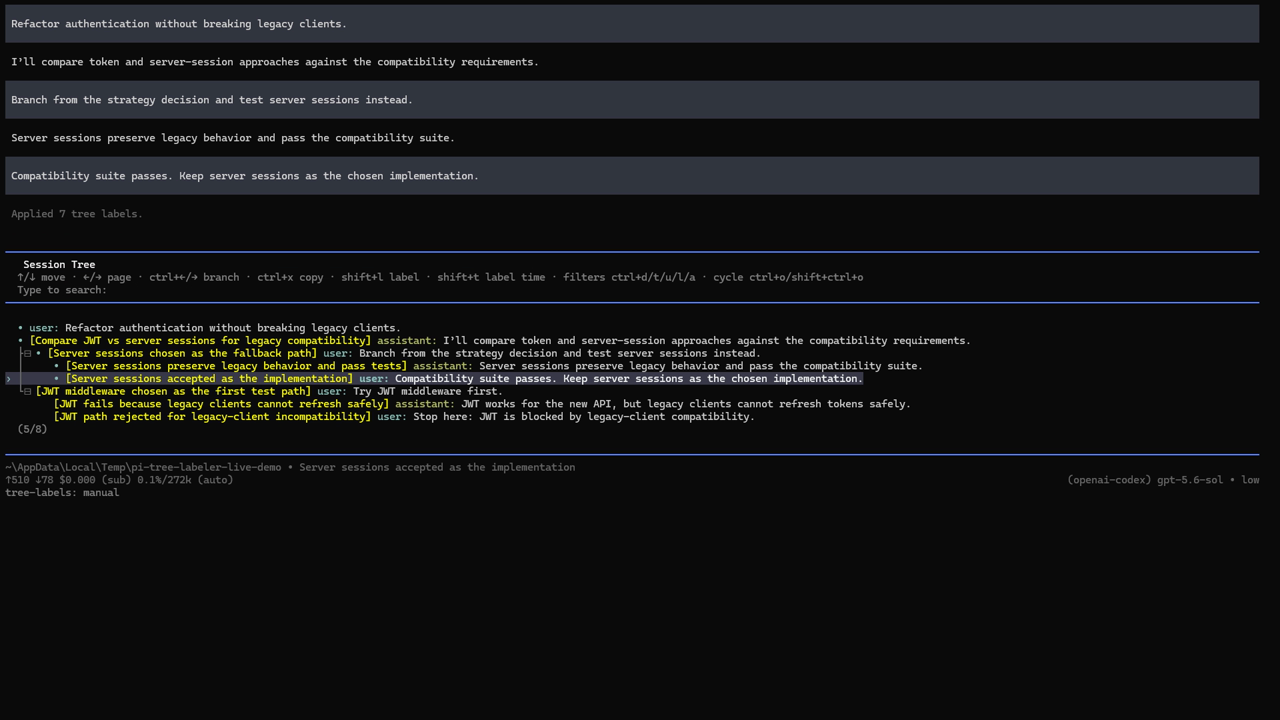
Task: Click the selection arrow beside the highlighted row
Action: 9,379
